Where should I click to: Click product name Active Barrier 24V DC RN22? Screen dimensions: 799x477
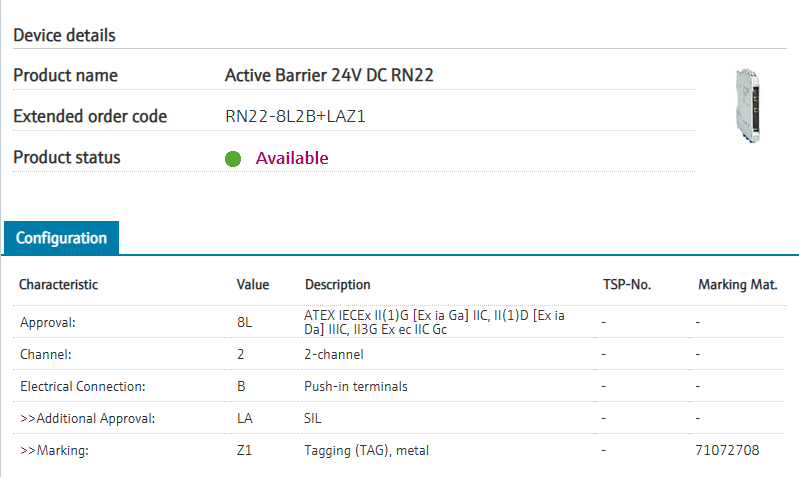point(329,75)
